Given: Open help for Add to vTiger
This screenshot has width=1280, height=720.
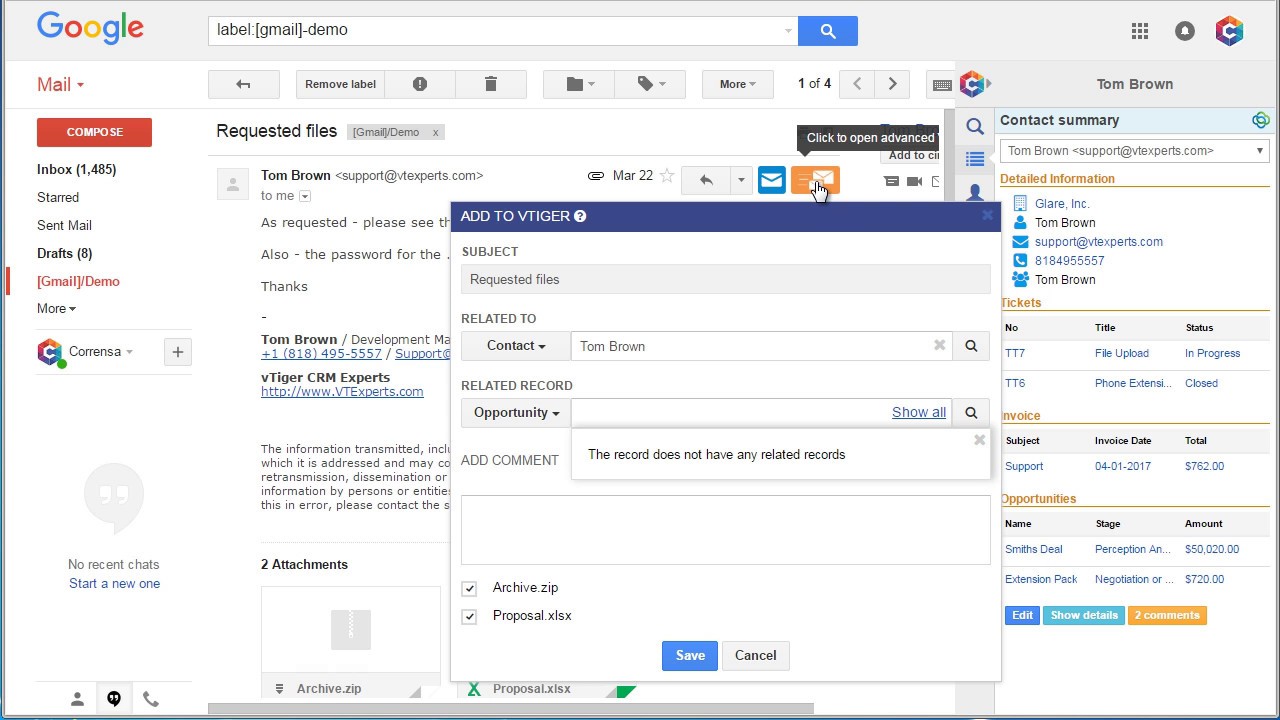Looking at the screenshot, I should (580, 216).
